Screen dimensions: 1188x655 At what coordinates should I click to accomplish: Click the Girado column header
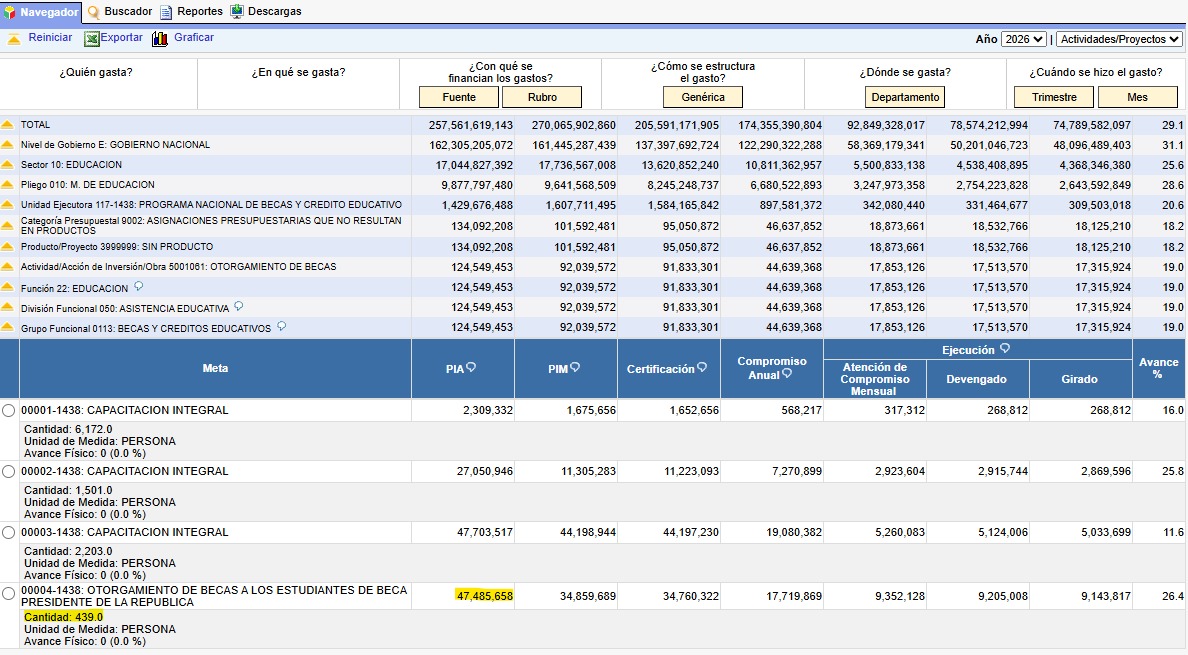pyautogui.click(x=1080, y=379)
